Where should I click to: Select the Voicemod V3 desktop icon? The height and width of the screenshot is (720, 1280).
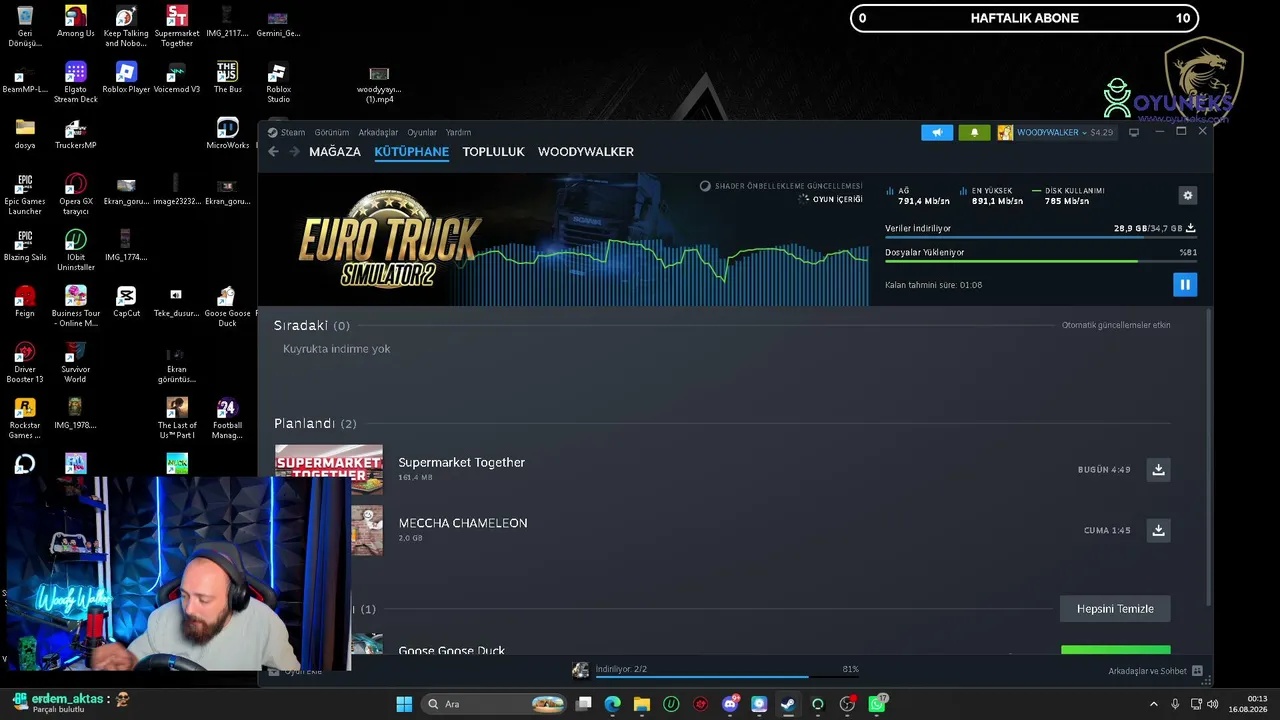[177, 78]
